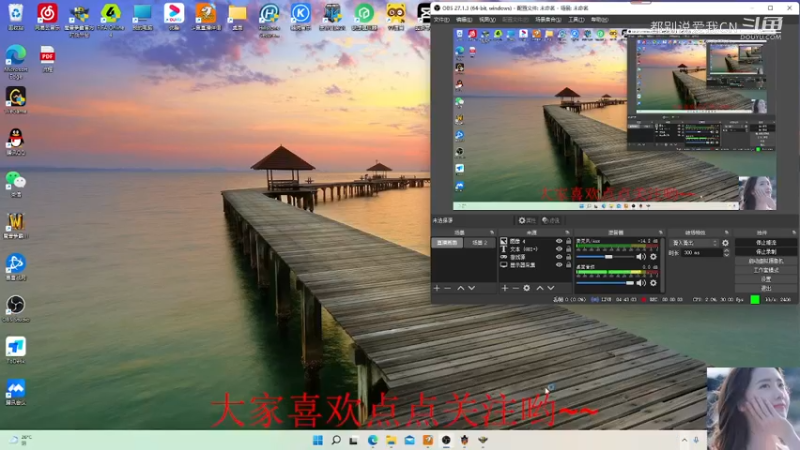
Task: Lock toggle for the display capture source
Action: (x=568, y=265)
